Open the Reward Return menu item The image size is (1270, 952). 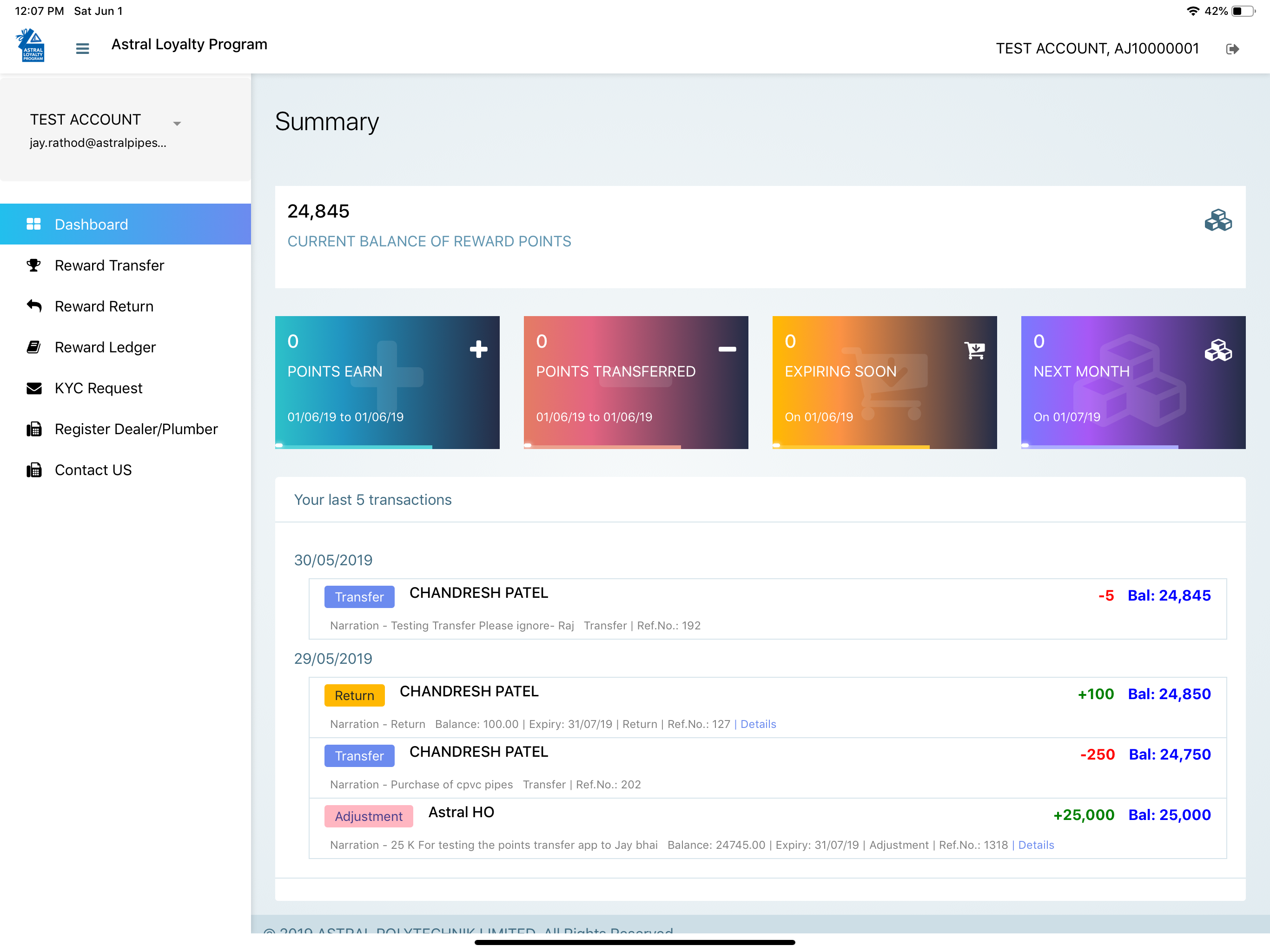(125, 306)
